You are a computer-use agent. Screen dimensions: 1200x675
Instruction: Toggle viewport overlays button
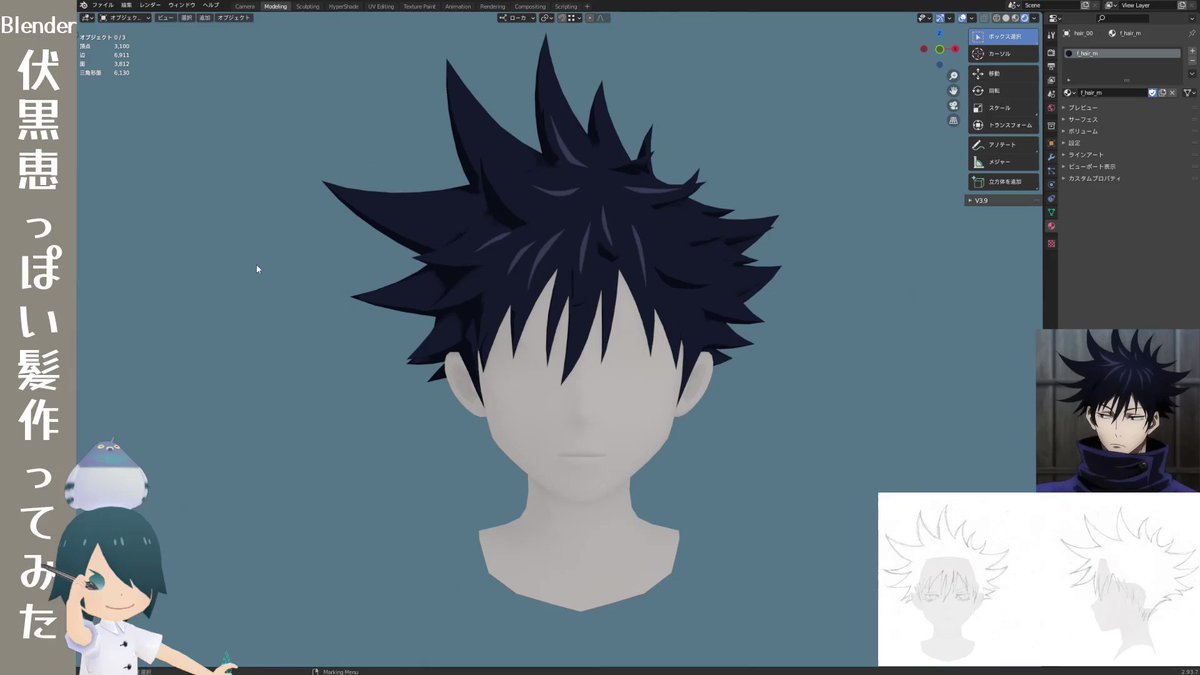(962, 18)
